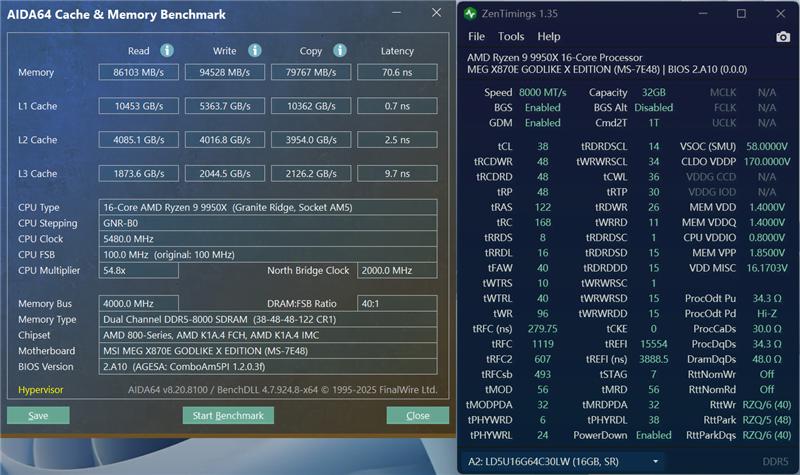The width and height of the screenshot is (800, 475).
Task: Click GDM value Enabled
Action: 542,123
